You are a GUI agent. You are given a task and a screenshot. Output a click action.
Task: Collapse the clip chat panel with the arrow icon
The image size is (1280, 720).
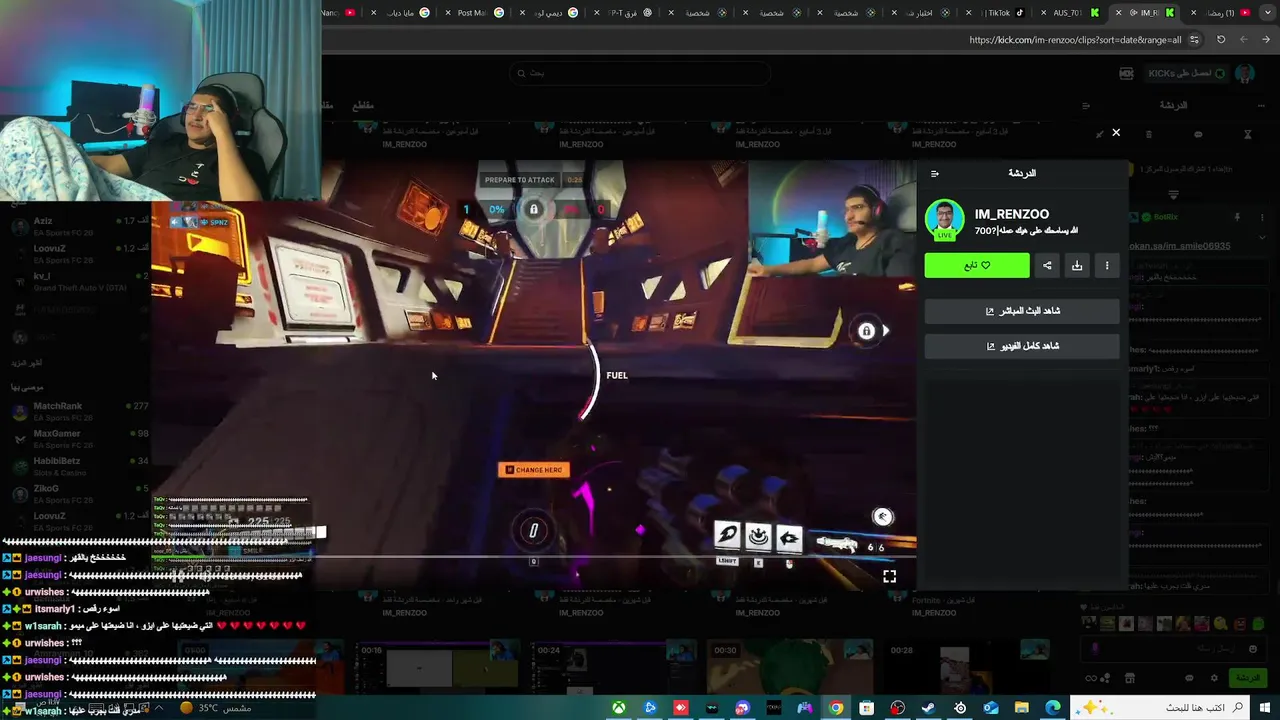click(x=935, y=173)
